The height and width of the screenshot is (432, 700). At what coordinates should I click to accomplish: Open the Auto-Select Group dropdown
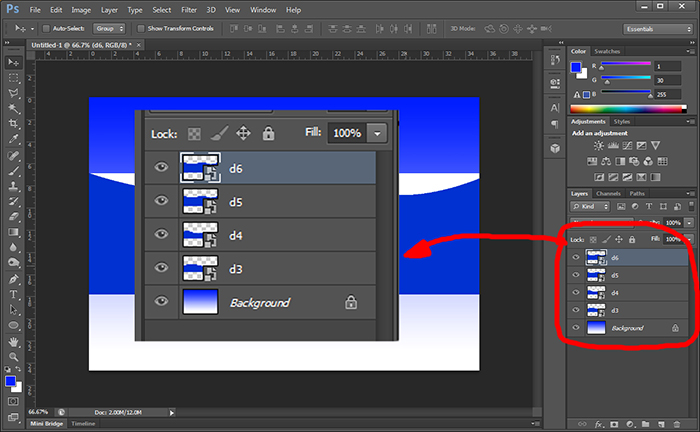[108, 29]
